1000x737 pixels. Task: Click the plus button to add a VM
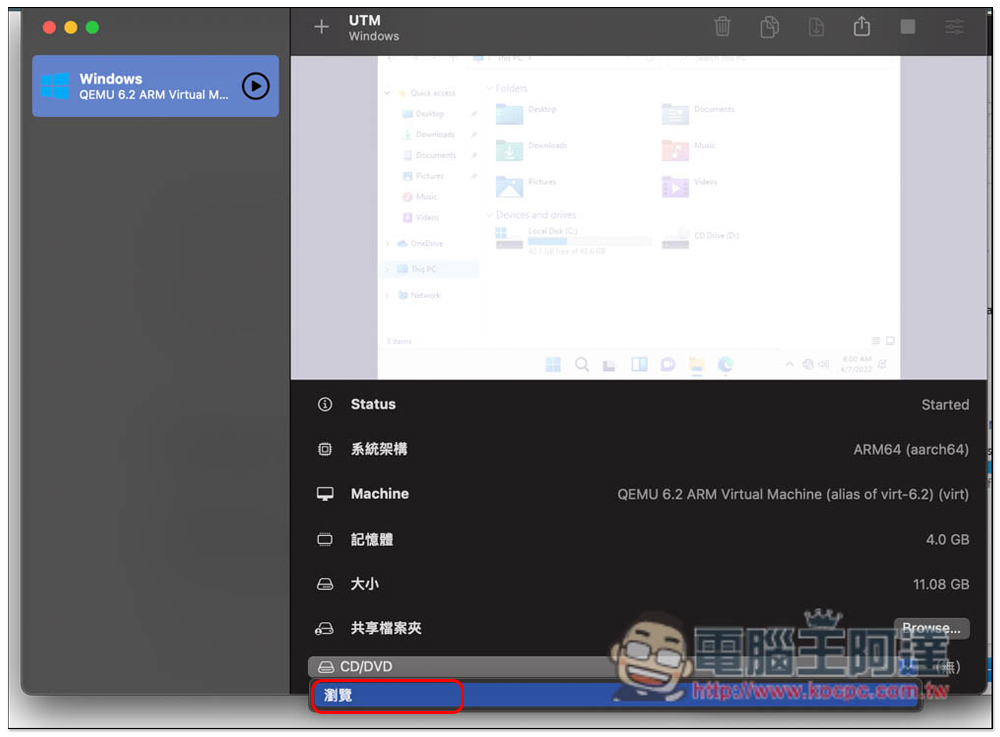[x=321, y=27]
